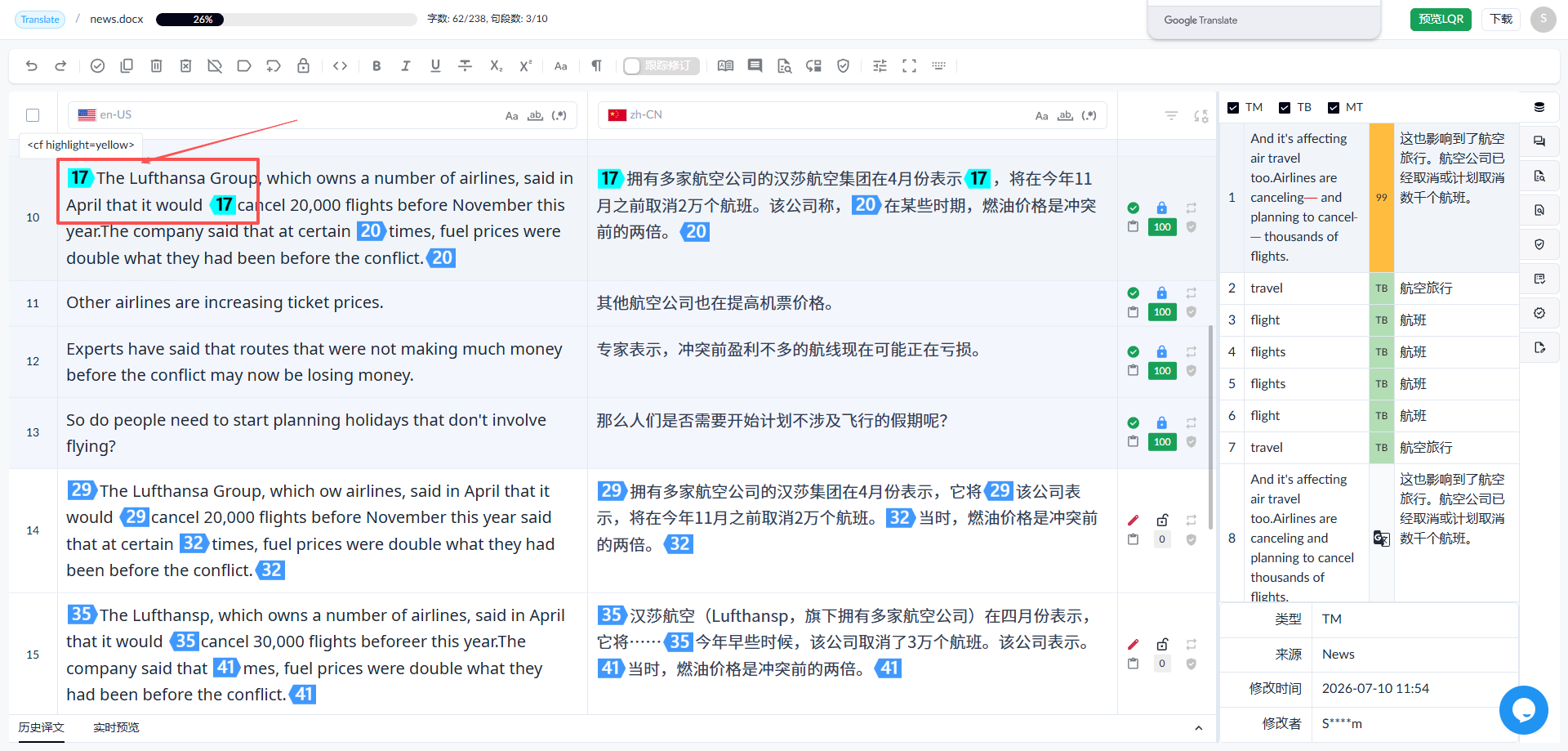The image size is (1568, 751).
Task: Delete the target text with the trash icon
Action: tap(156, 66)
